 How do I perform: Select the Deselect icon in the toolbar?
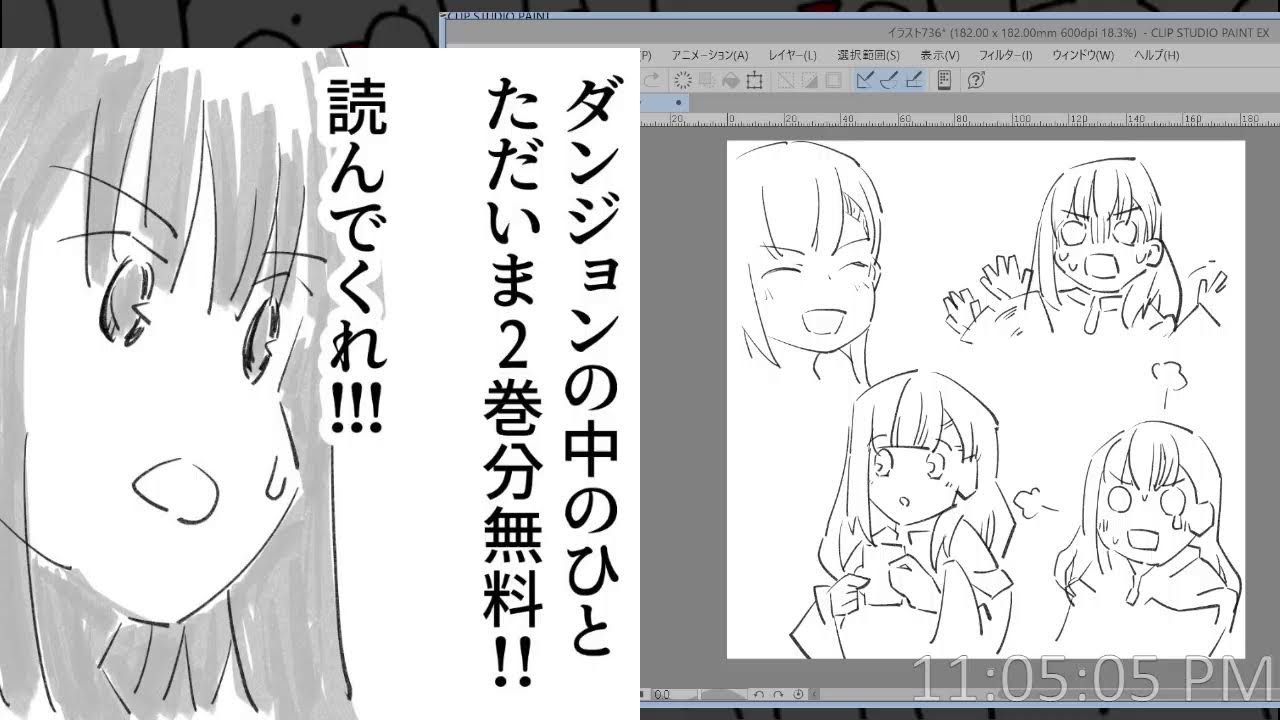684,81
